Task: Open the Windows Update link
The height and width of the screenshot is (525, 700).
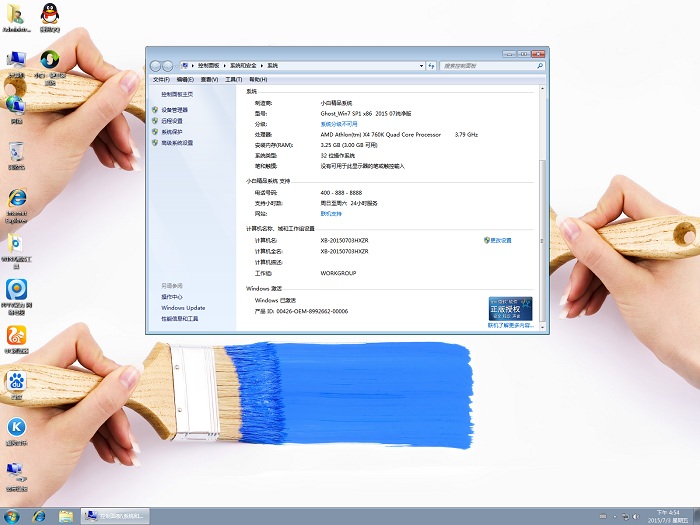Action: (183, 308)
